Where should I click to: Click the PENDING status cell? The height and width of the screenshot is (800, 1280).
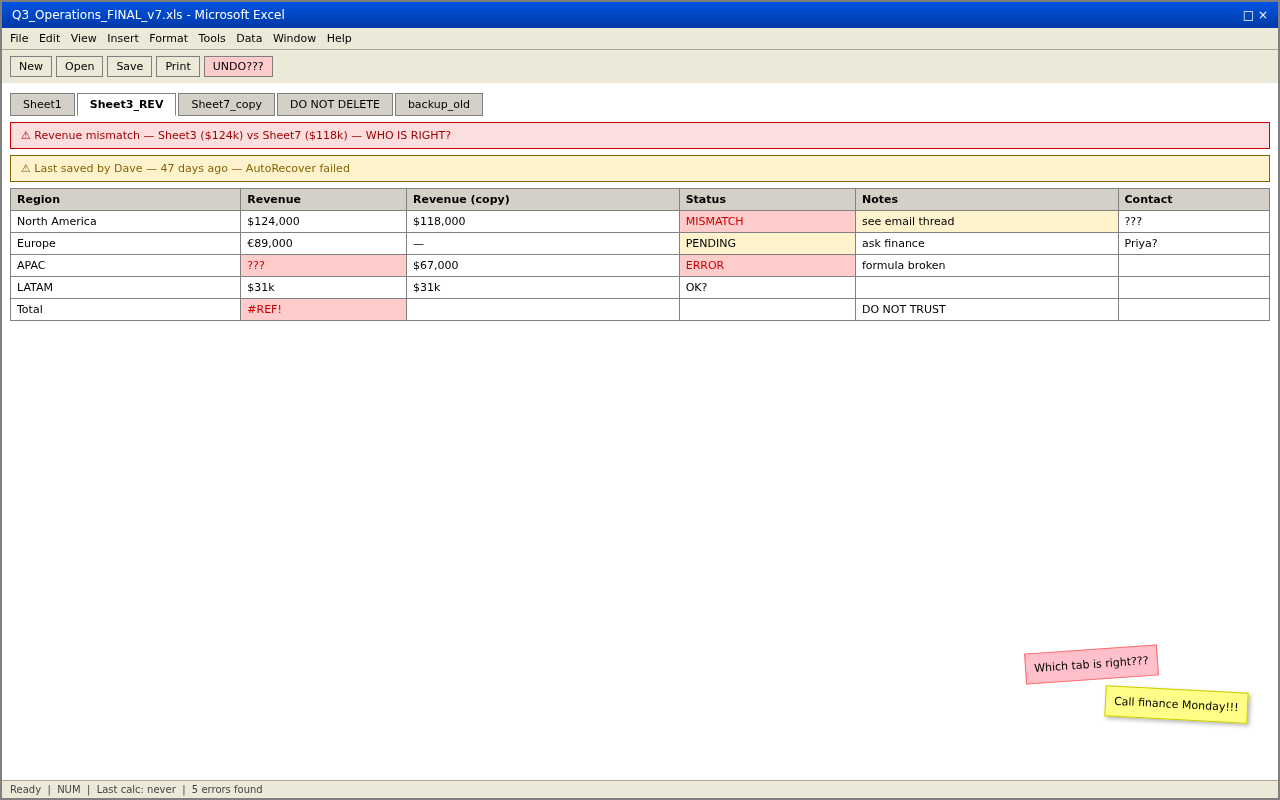pyautogui.click(x=768, y=244)
